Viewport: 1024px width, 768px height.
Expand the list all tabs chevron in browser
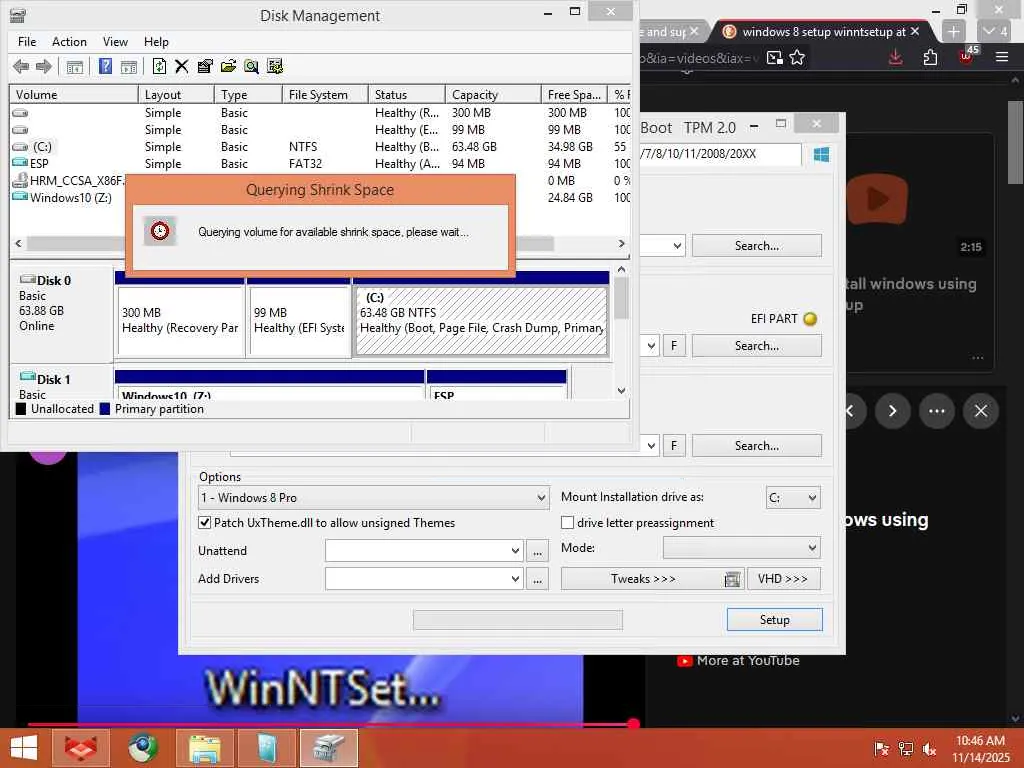pyautogui.click(x=995, y=31)
